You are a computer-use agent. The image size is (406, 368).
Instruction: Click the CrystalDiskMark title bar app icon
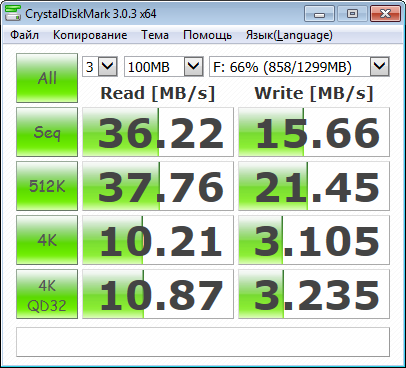(x=13, y=13)
